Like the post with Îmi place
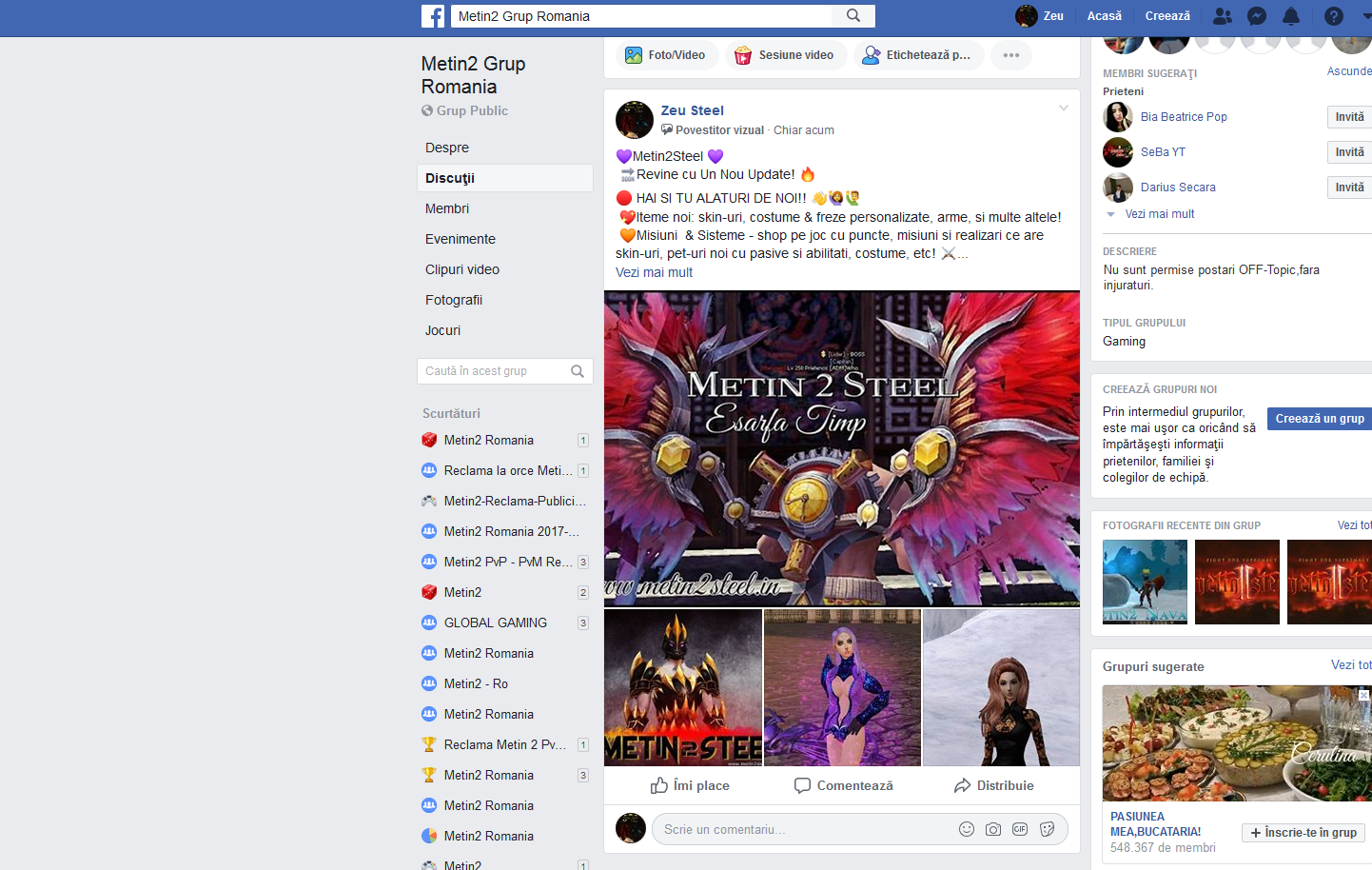 (690, 785)
